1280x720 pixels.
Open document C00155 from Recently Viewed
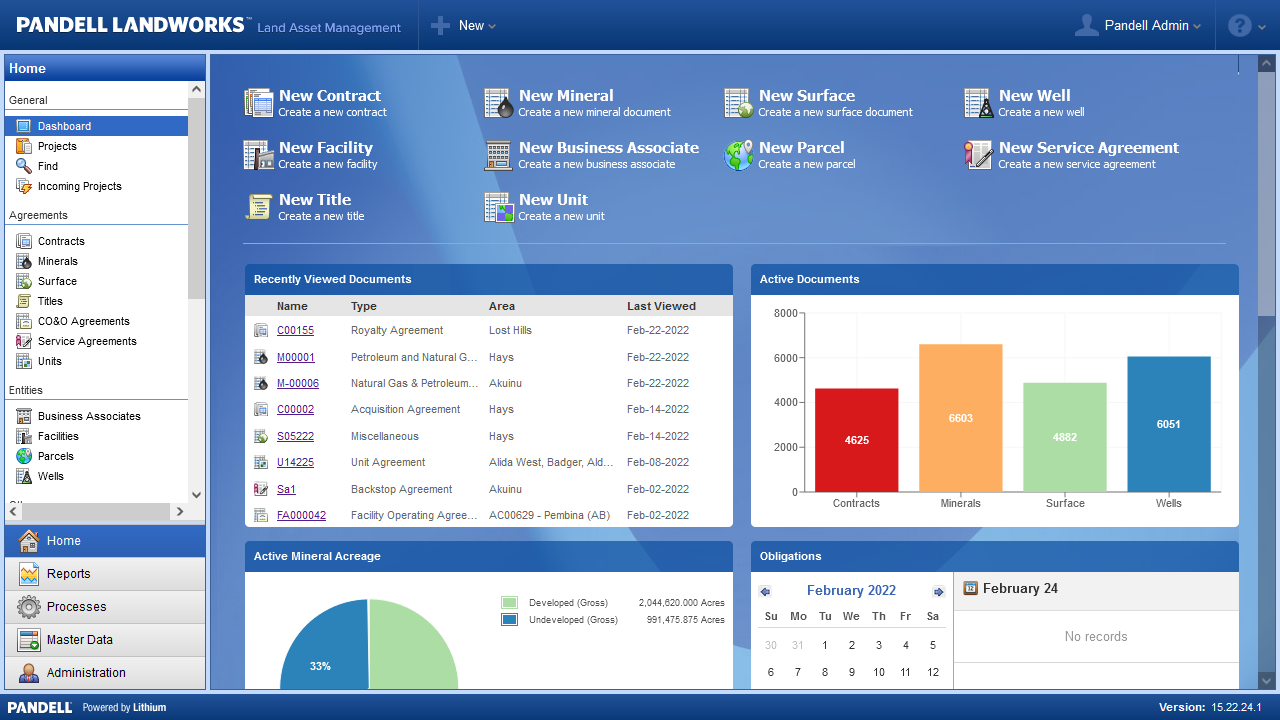click(294, 330)
